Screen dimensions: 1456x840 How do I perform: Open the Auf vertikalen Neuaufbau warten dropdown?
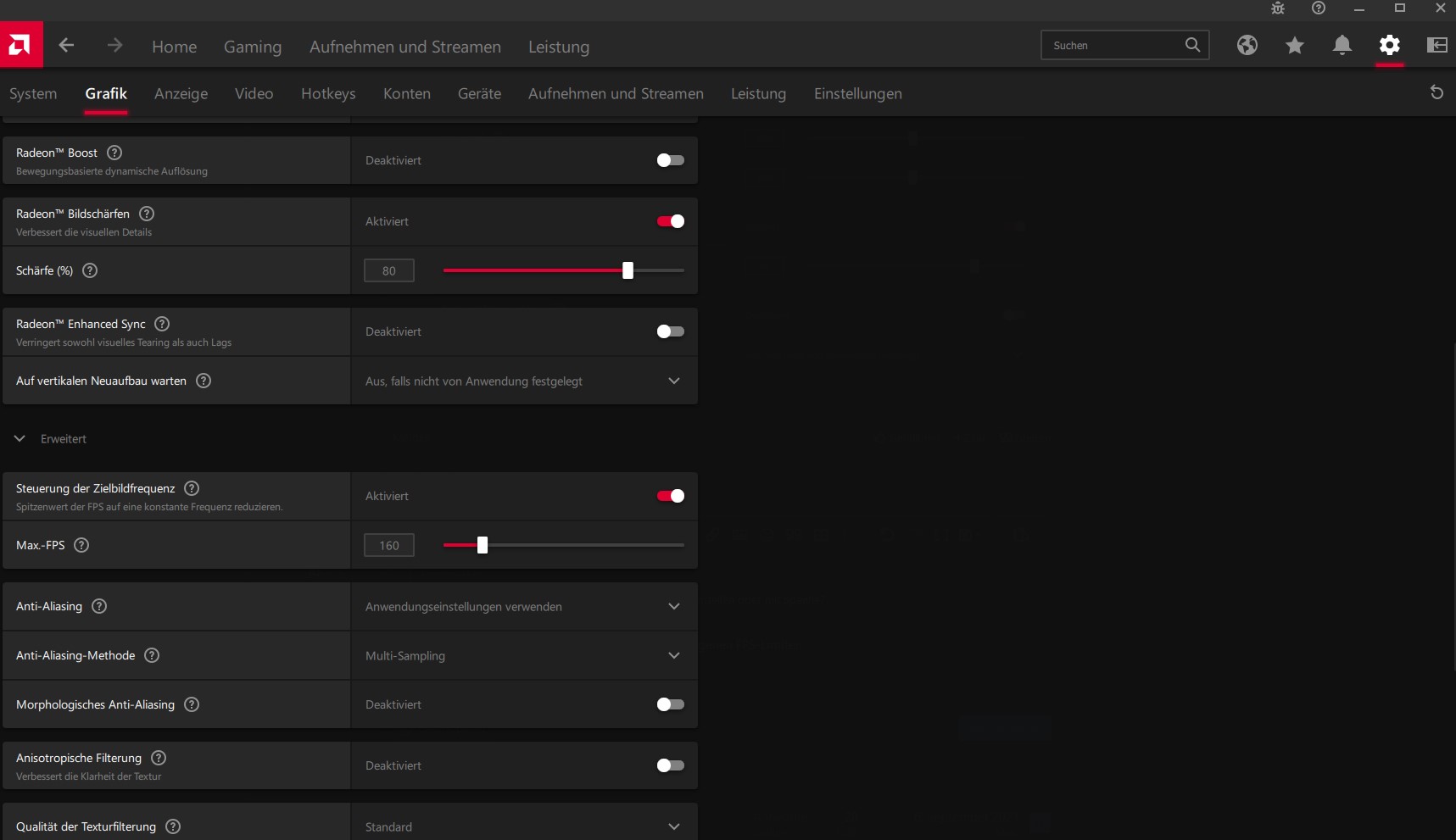click(x=674, y=381)
